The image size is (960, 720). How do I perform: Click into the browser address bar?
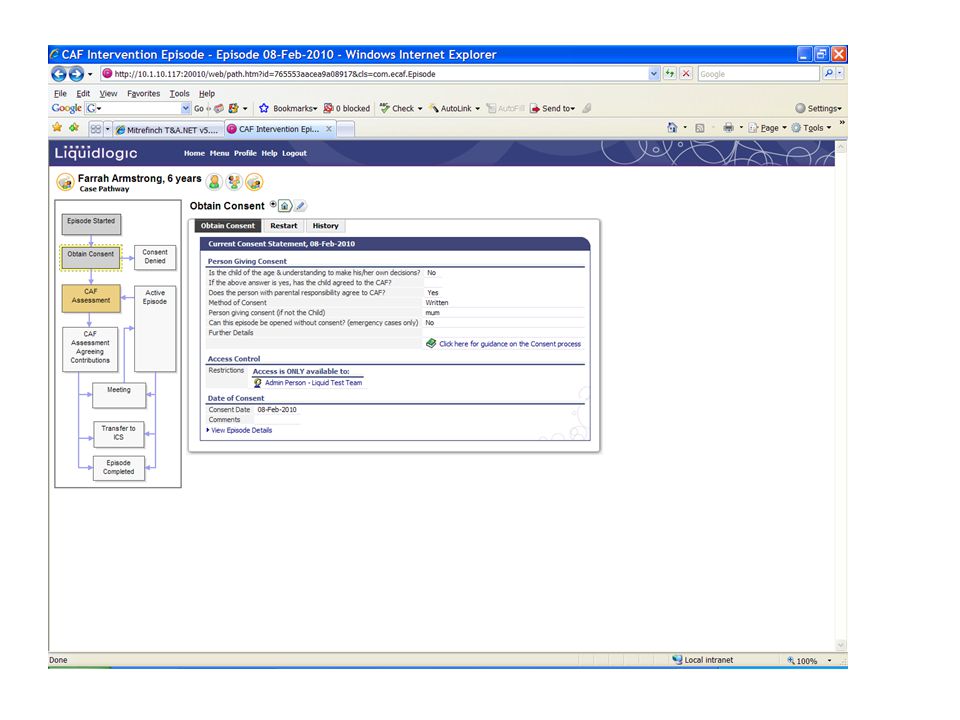373,74
